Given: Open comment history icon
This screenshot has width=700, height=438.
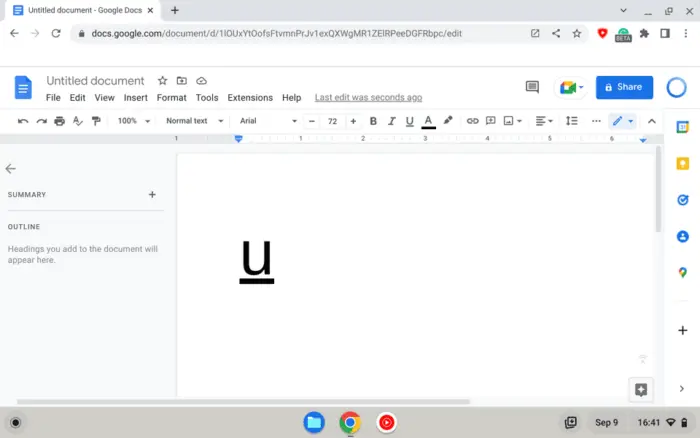Looking at the screenshot, I should tap(532, 87).
